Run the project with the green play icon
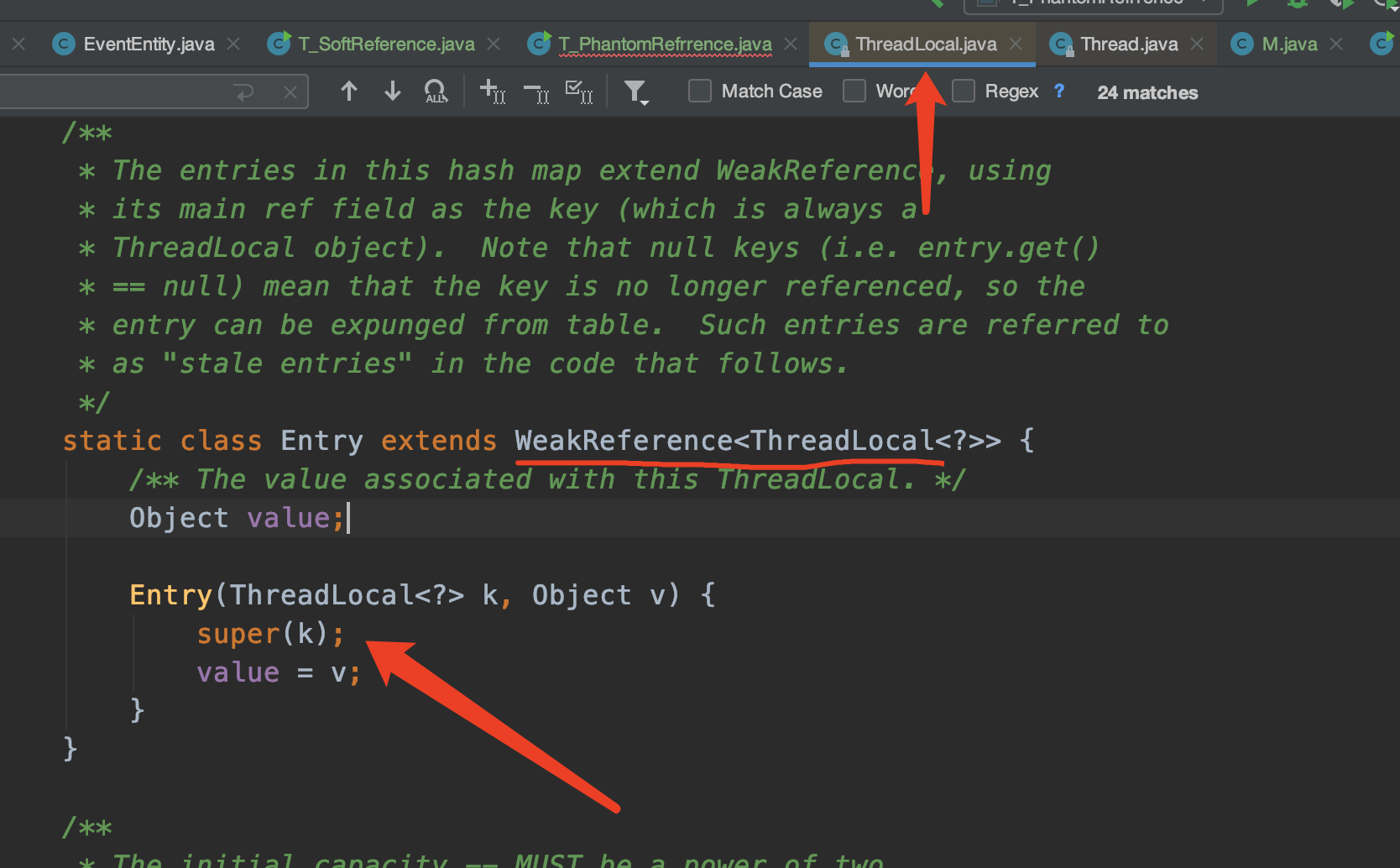 tap(1251, 5)
